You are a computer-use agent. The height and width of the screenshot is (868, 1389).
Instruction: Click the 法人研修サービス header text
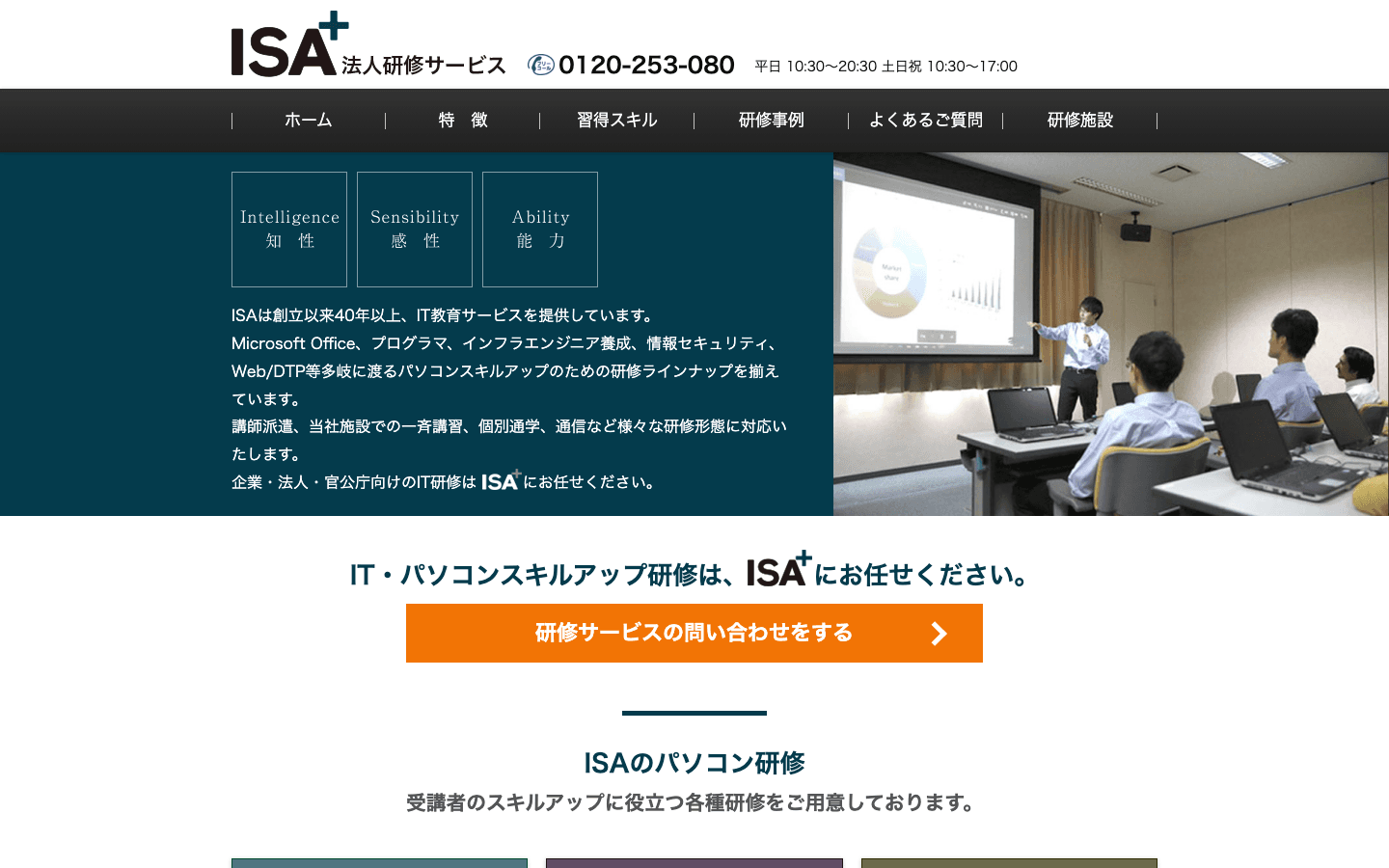point(423,65)
